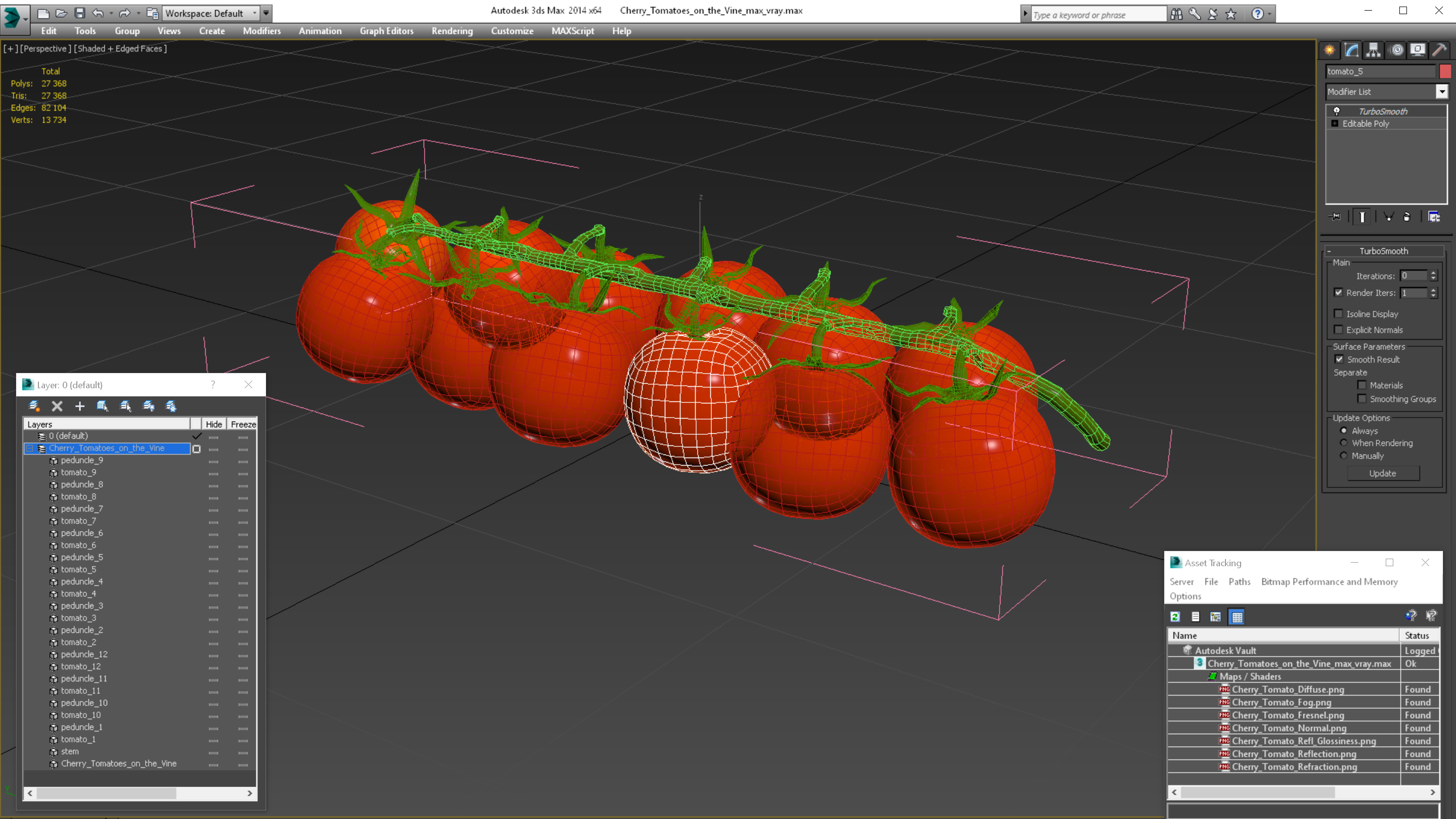Click the Save File toolbar icon
Viewport: 1456px width, 819px height.
click(80, 13)
